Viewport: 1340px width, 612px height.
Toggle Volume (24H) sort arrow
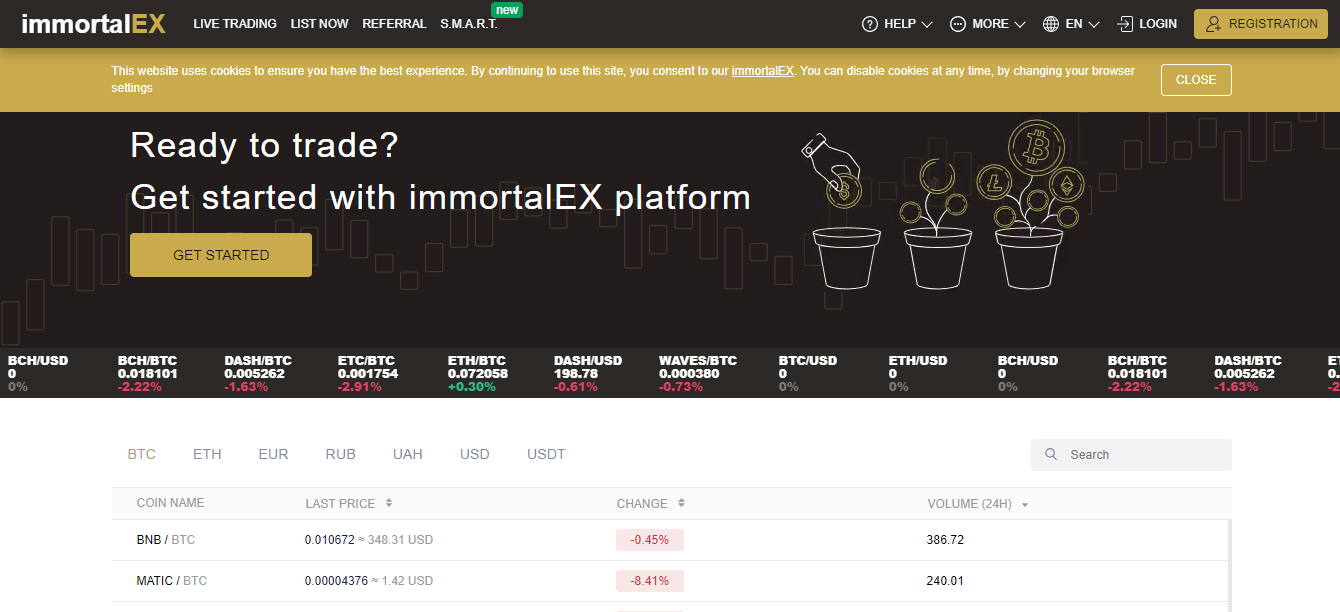[x=1025, y=505]
